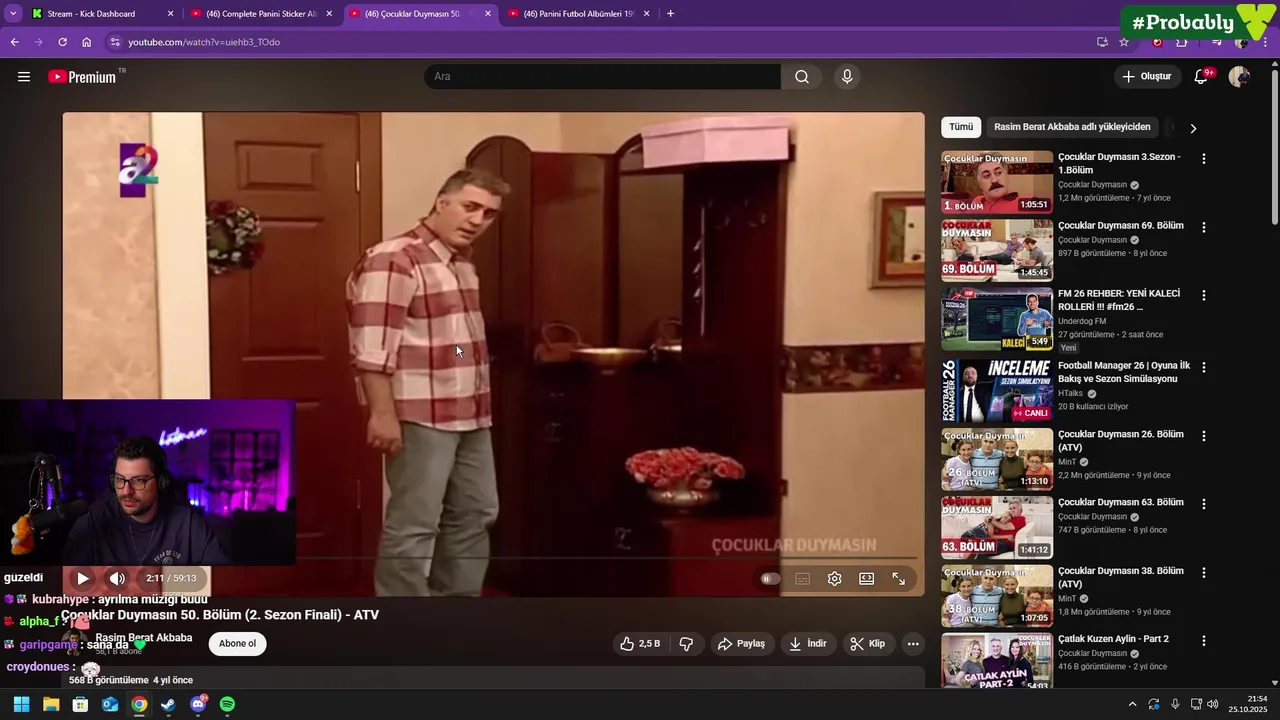Create a clip with the Klip button
This screenshot has width=1280, height=720.
point(867,644)
